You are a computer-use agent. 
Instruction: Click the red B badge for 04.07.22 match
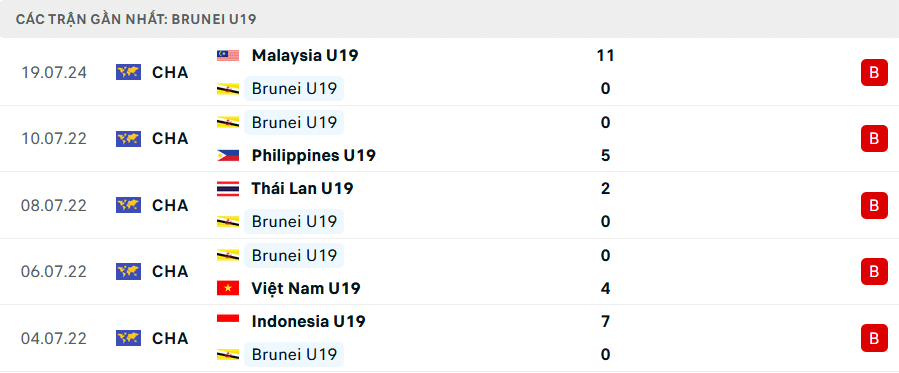[x=874, y=338]
